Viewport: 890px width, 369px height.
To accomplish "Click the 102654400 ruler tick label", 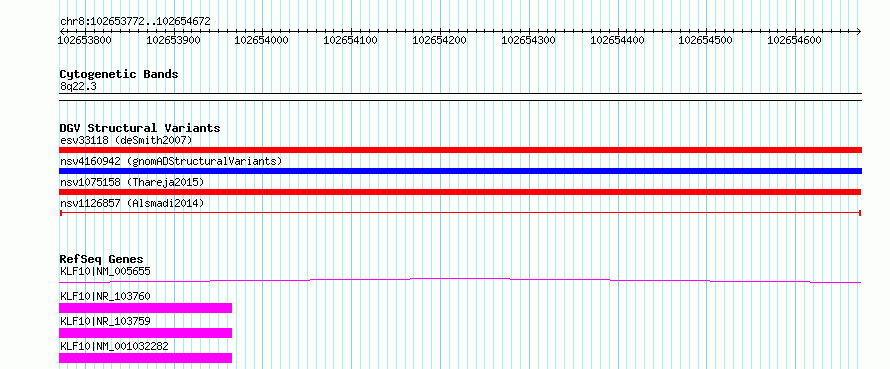I will [x=618, y=40].
